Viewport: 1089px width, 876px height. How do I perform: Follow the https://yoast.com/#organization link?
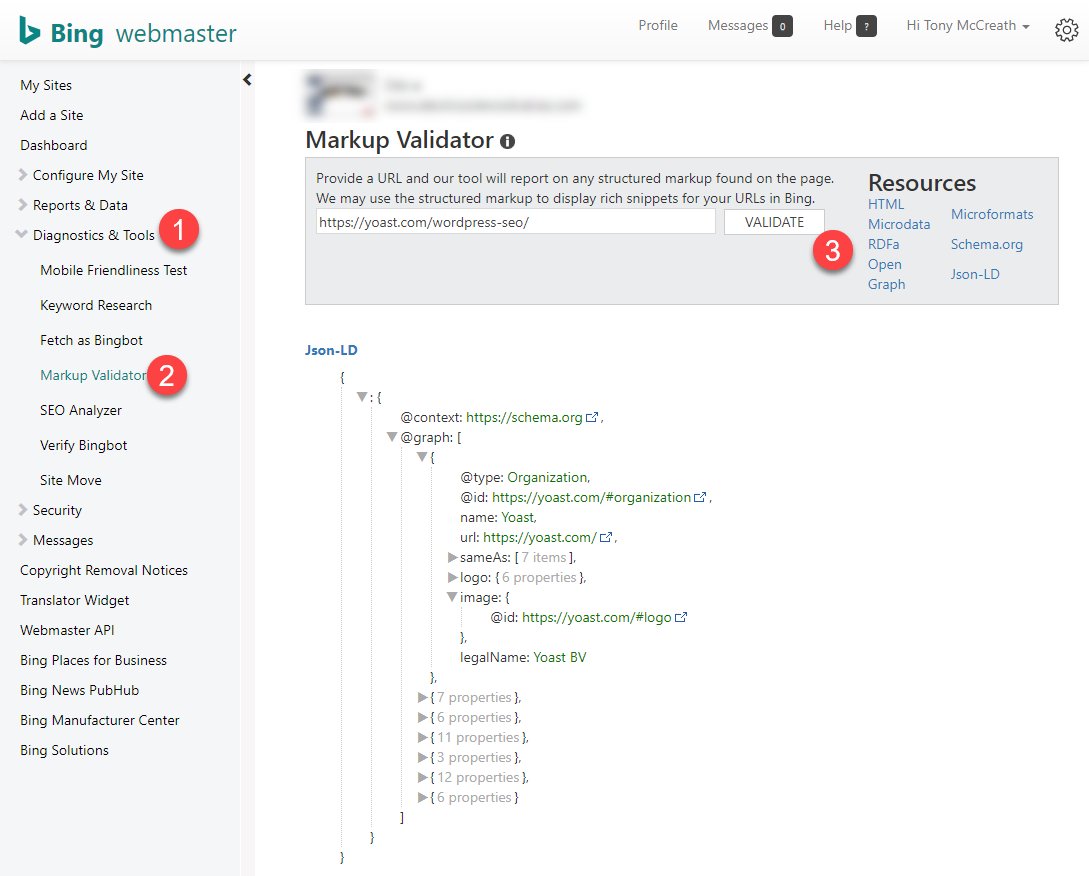592,497
